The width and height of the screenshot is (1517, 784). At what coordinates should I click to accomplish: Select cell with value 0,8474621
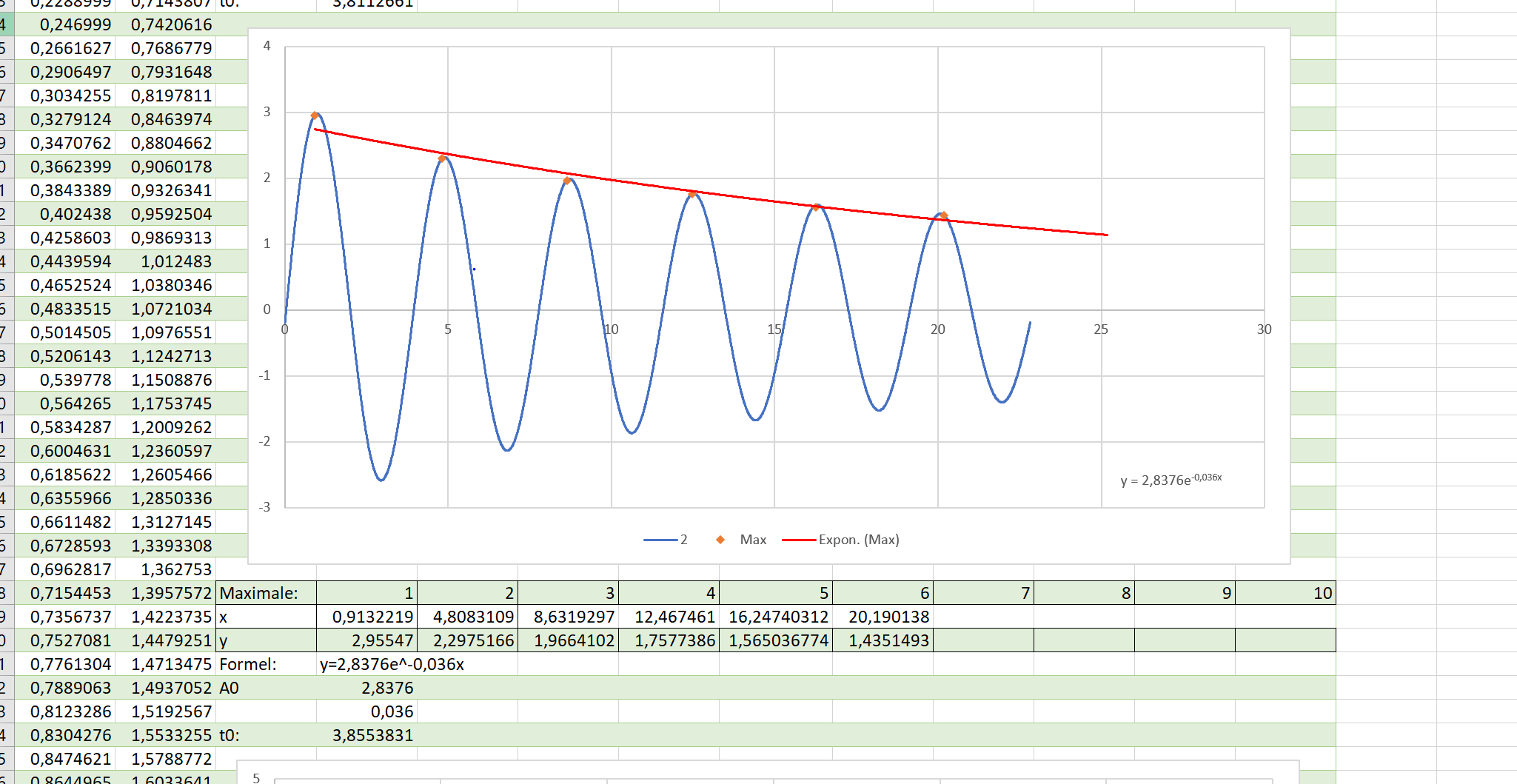(x=64, y=759)
